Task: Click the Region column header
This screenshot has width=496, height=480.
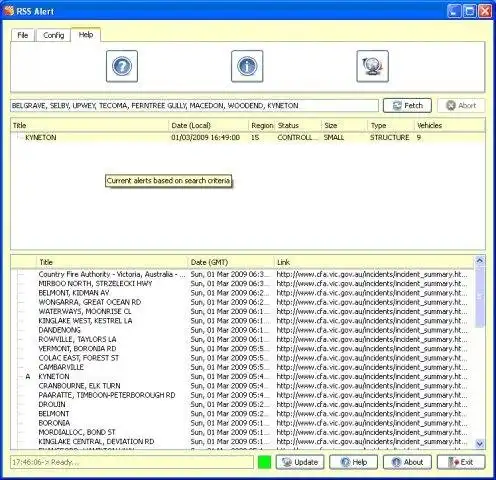Action: (262, 126)
